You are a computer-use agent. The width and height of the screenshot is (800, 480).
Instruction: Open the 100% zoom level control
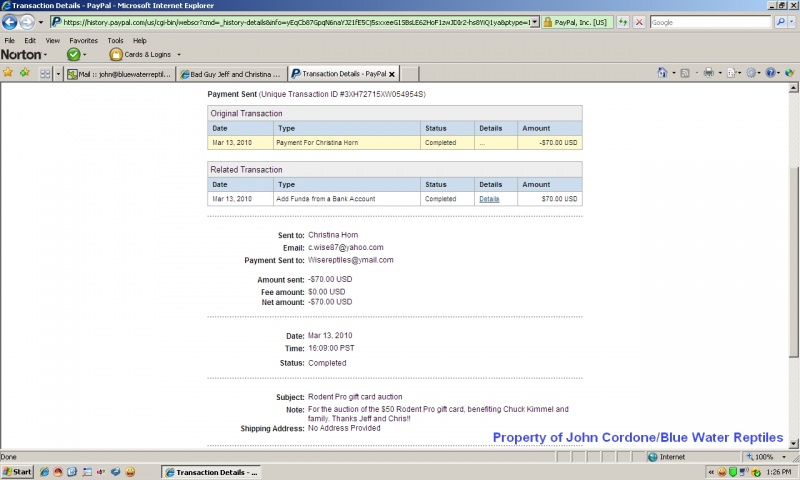coord(764,457)
